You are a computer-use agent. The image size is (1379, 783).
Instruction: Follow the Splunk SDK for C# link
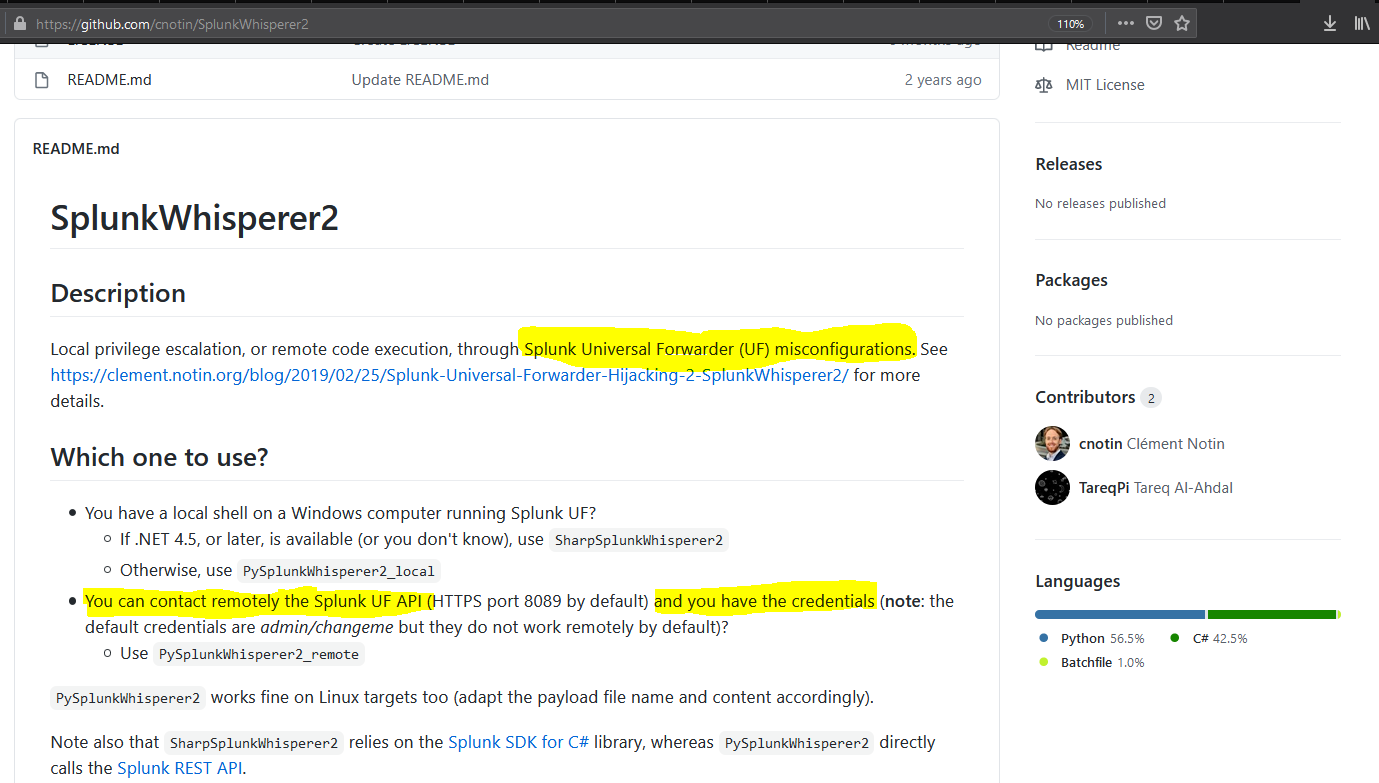[x=518, y=742]
